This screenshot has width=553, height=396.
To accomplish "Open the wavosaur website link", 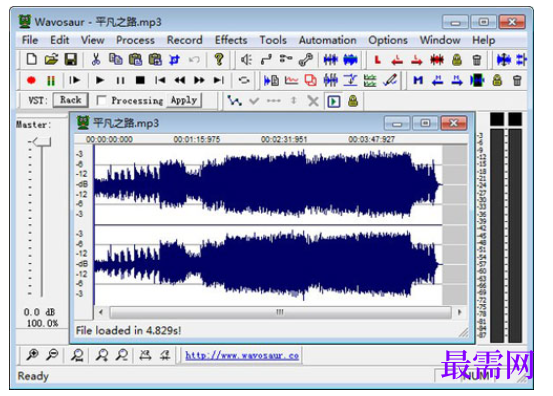I will coord(242,355).
